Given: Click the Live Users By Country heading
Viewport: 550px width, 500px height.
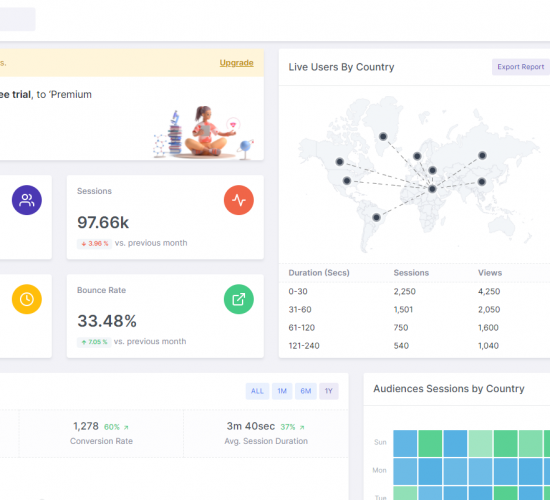Looking at the screenshot, I should tap(341, 67).
